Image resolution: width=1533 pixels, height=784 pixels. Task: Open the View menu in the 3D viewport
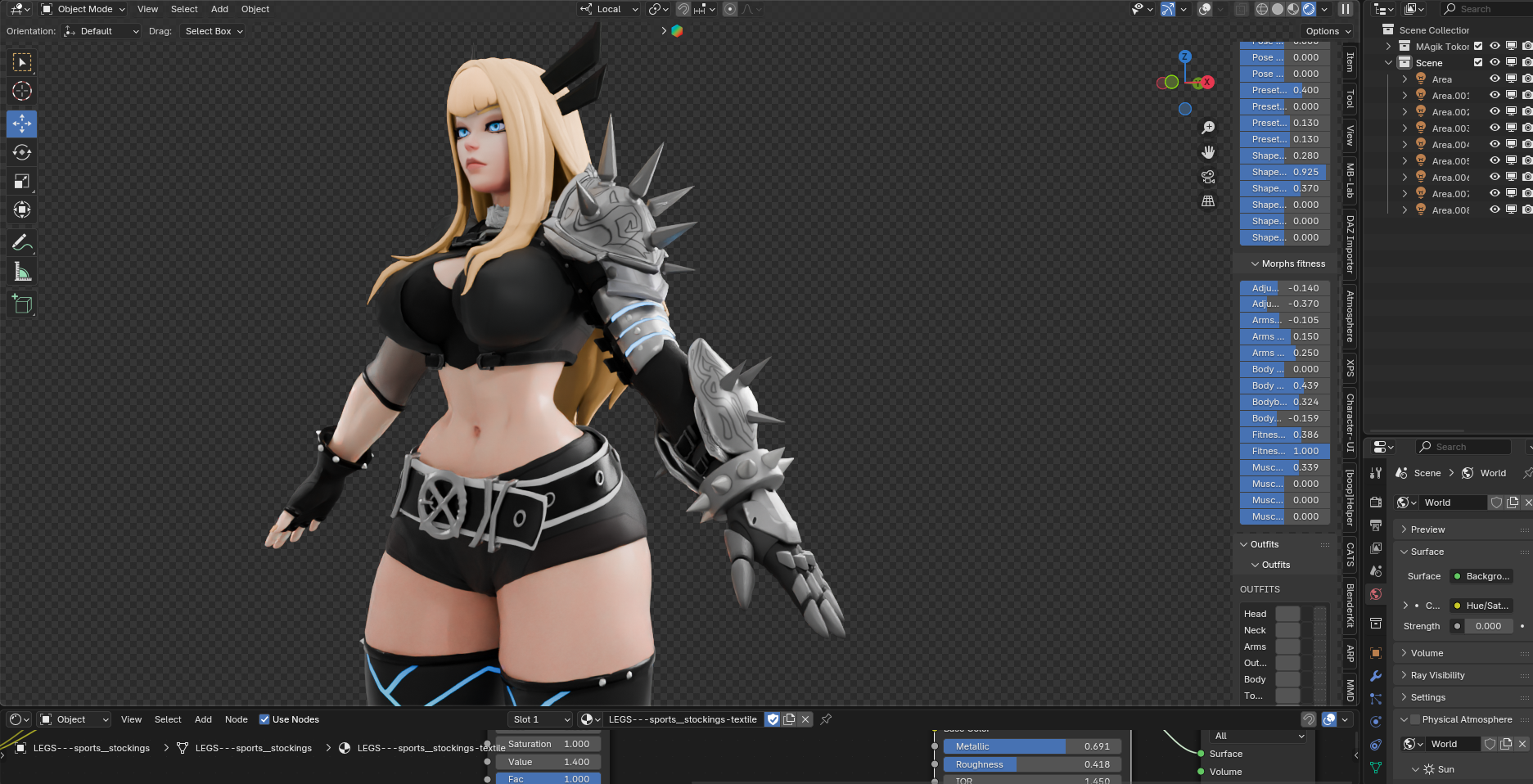[147, 9]
